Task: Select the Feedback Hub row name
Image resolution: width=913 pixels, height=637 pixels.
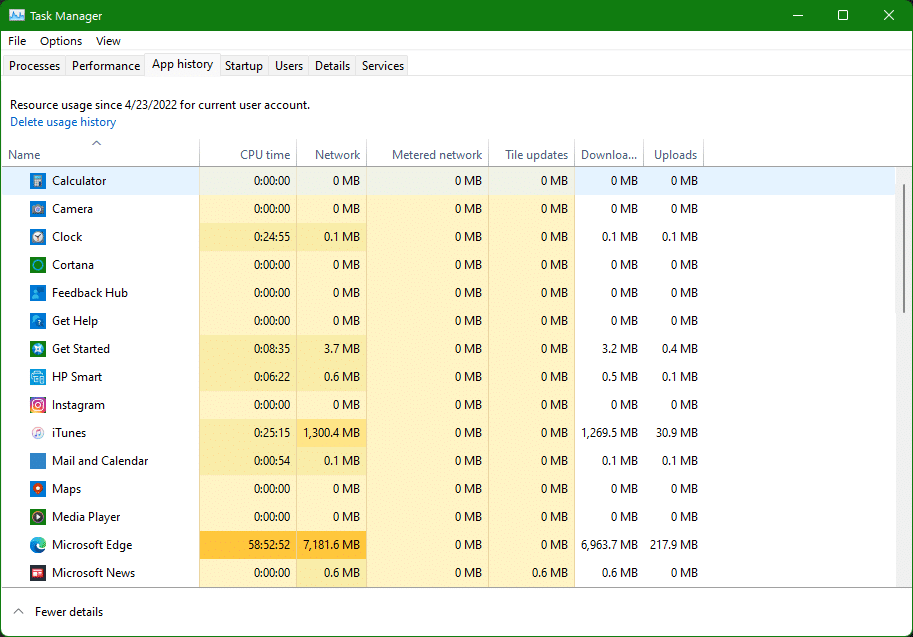Action: (x=90, y=293)
